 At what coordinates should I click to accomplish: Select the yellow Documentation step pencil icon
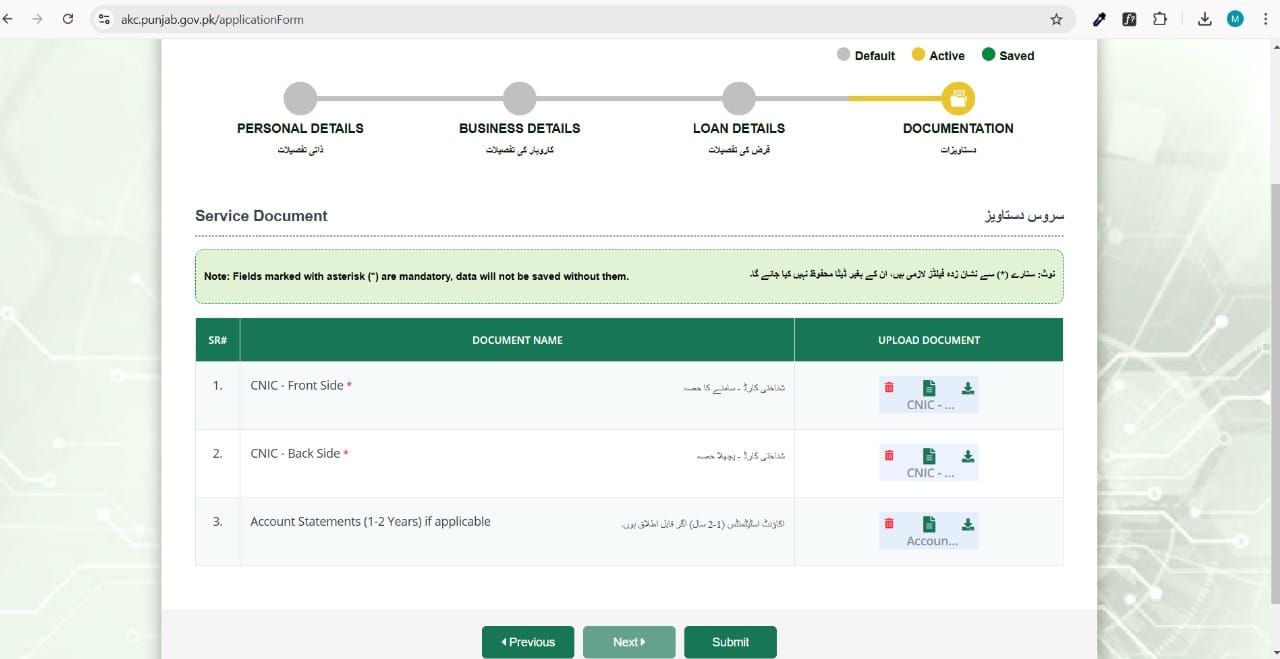tap(957, 97)
